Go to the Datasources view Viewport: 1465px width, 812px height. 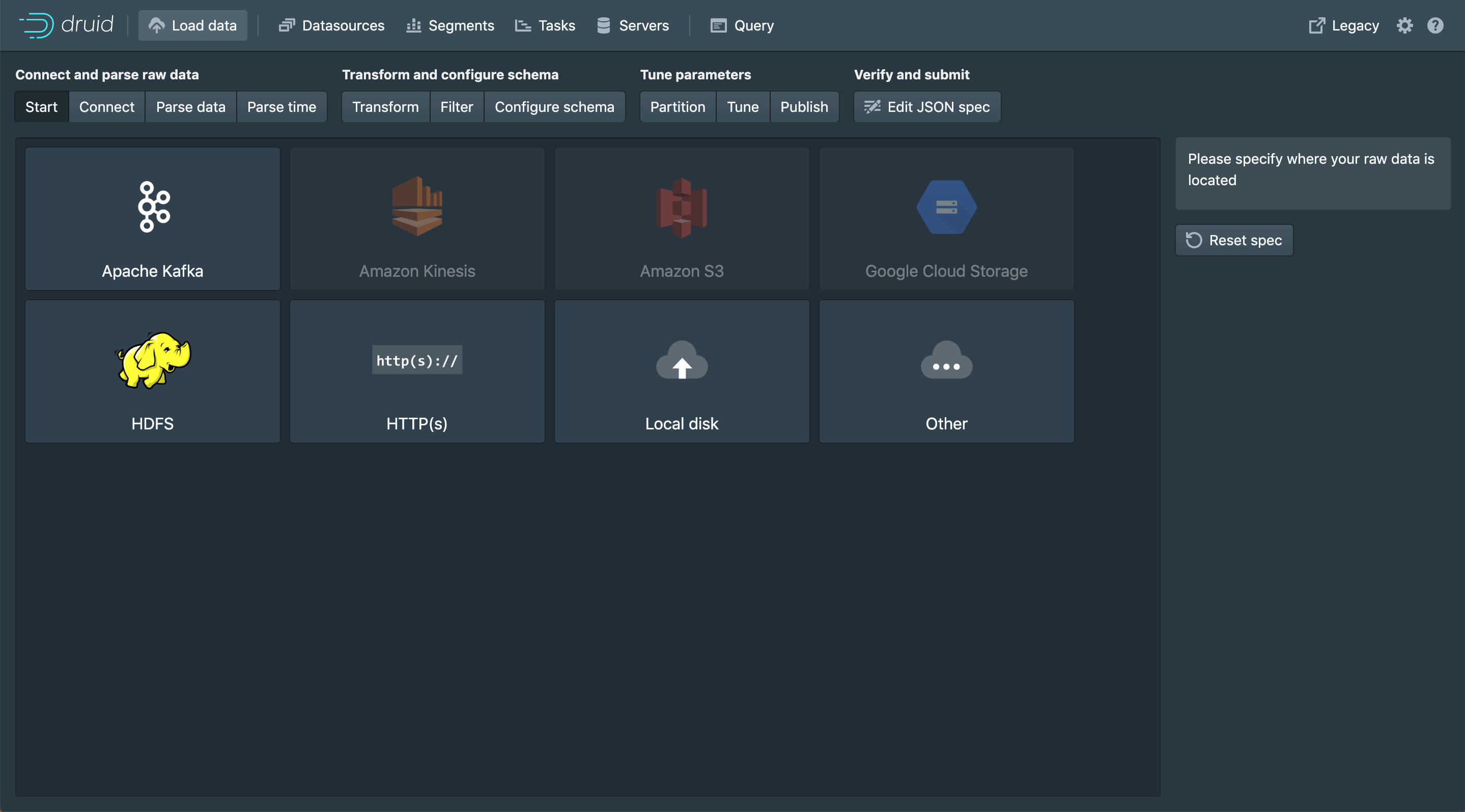point(331,25)
